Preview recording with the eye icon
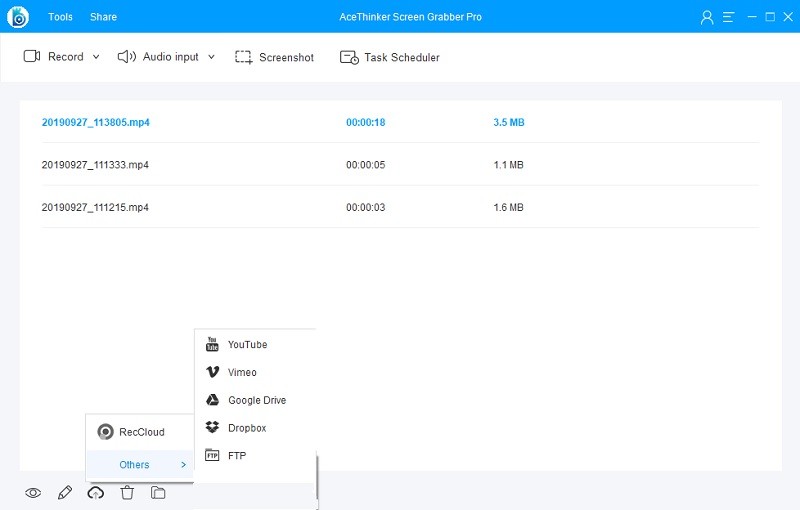Screen dimensions: 800x510 pos(33,492)
